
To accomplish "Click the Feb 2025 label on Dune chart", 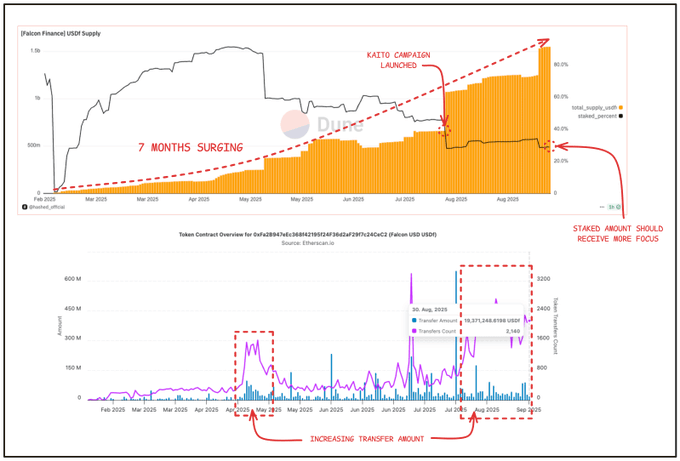I will [x=45, y=199].
